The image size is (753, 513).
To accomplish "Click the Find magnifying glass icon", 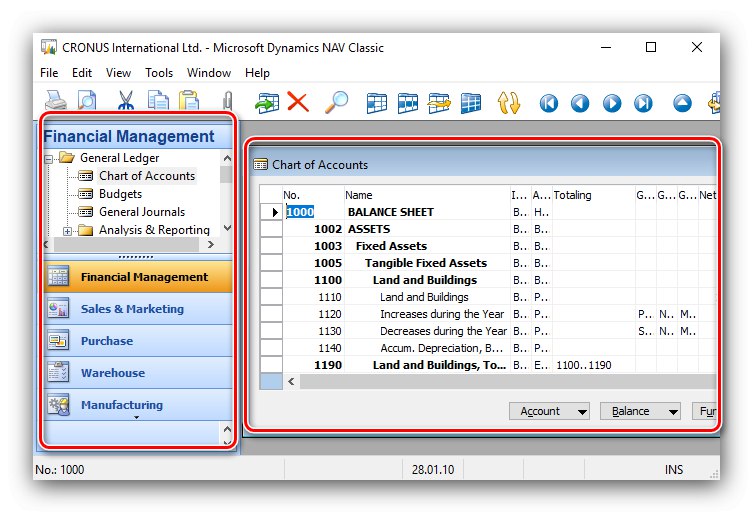I will click(337, 102).
